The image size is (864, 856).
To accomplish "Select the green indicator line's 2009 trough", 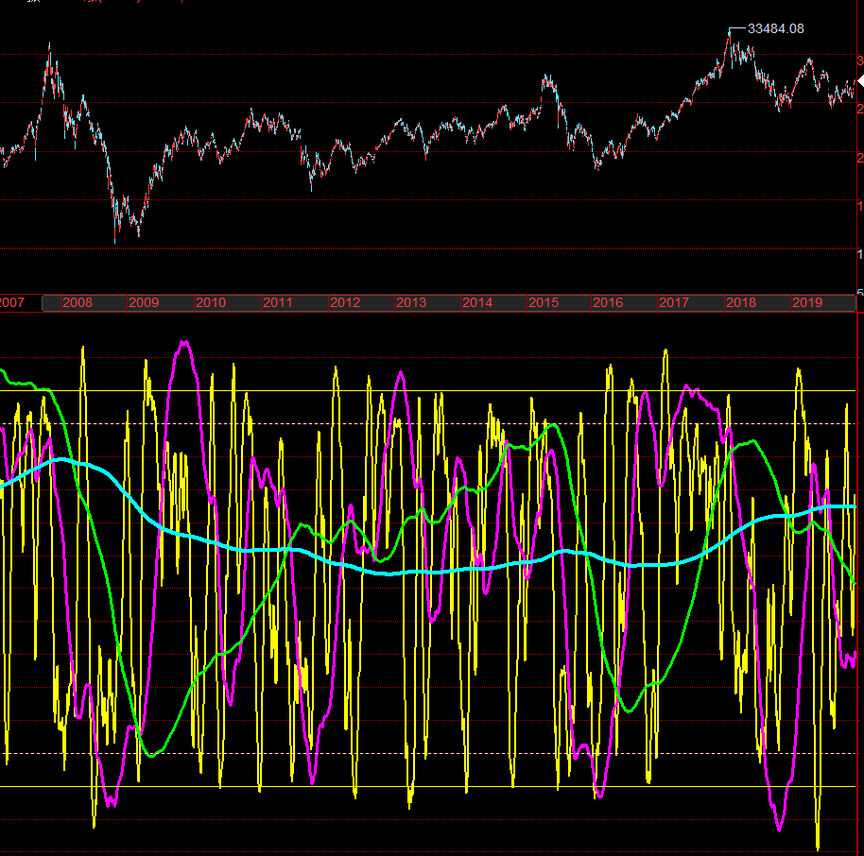I will [151, 755].
